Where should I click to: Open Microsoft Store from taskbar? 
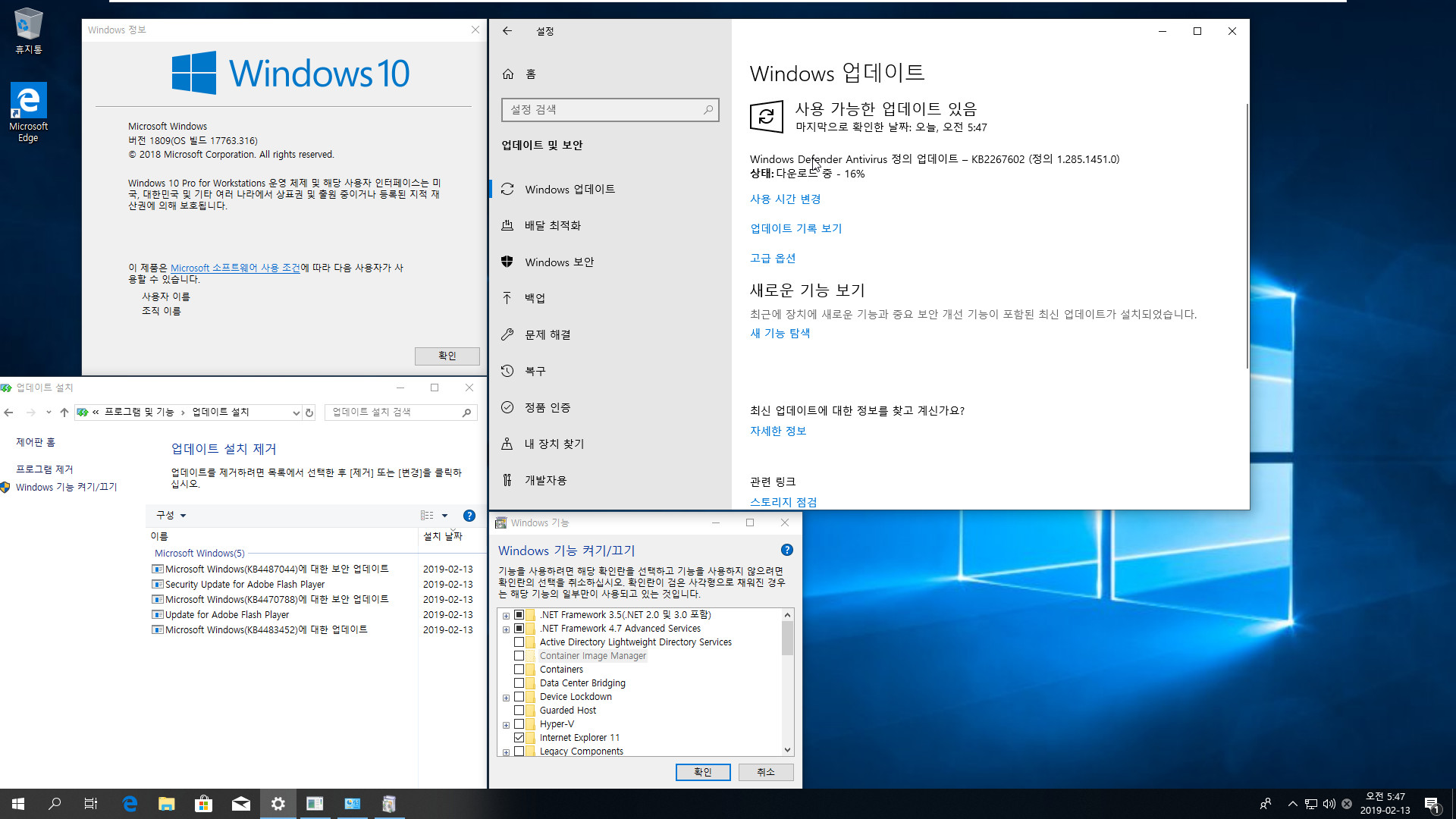pos(203,804)
